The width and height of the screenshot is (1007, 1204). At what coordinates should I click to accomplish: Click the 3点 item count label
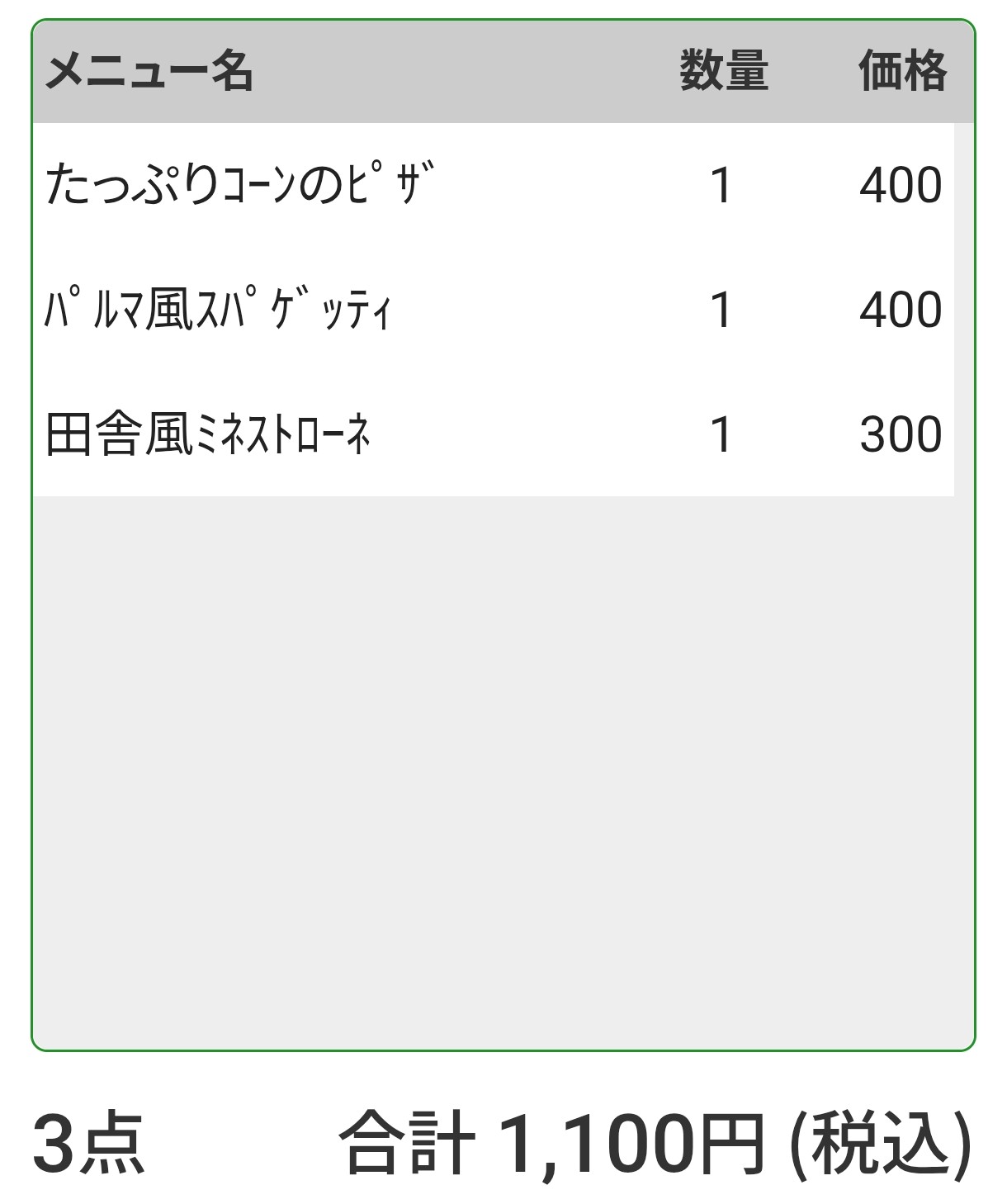pyautogui.click(x=89, y=1144)
